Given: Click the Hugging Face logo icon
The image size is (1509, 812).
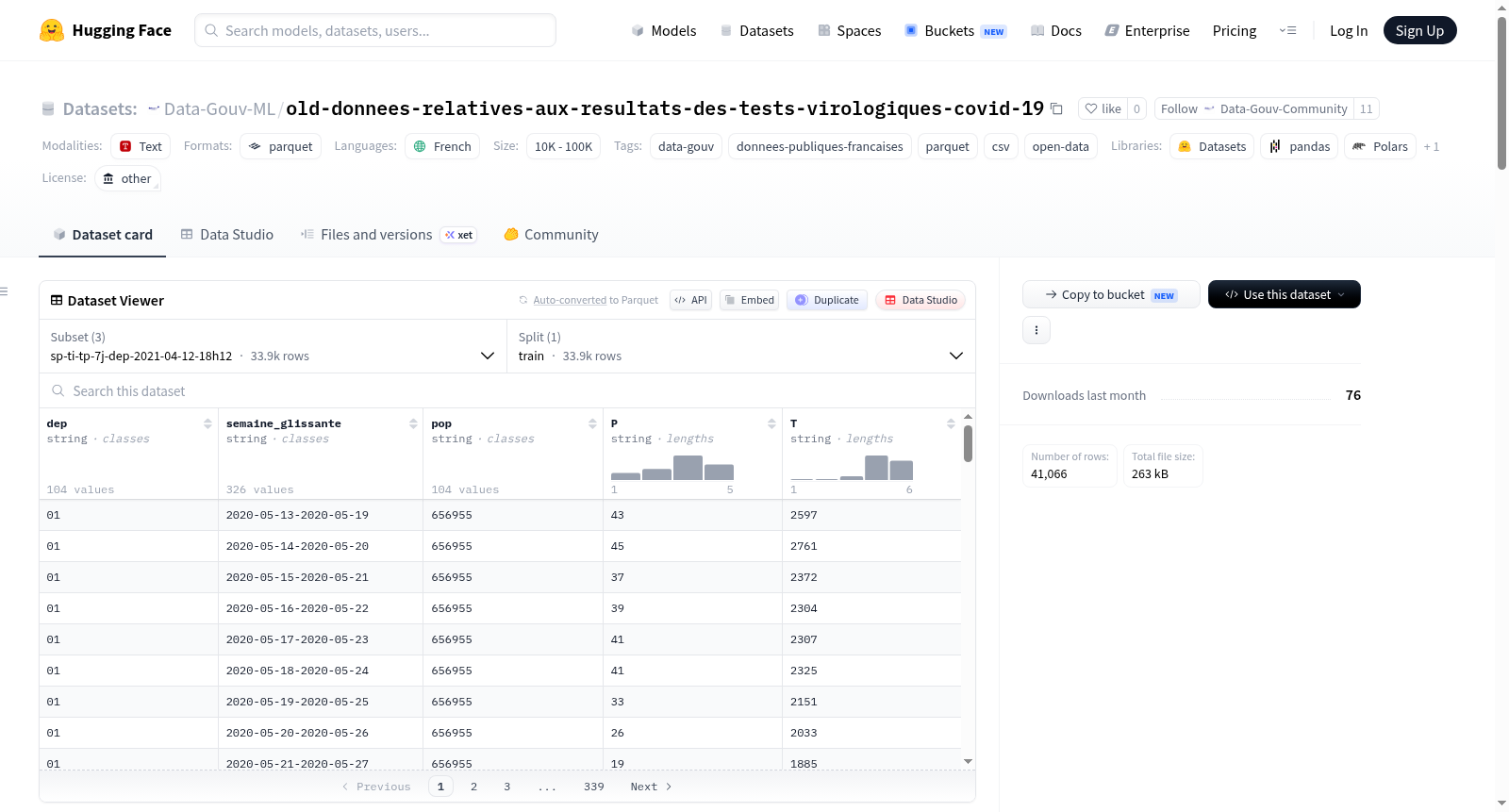Looking at the screenshot, I should click(52, 30).
